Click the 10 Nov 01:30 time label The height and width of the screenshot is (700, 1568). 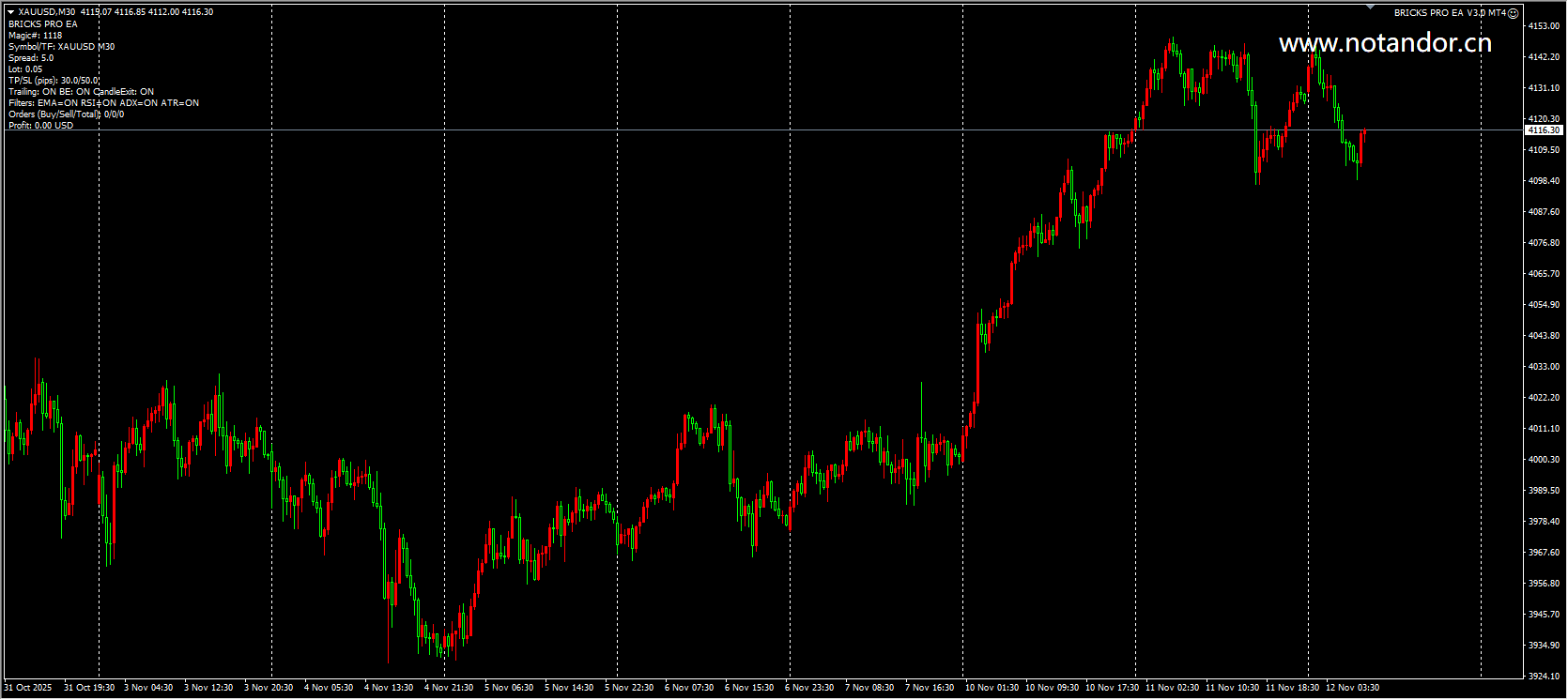pyautogui.click(x=992, y=688)
